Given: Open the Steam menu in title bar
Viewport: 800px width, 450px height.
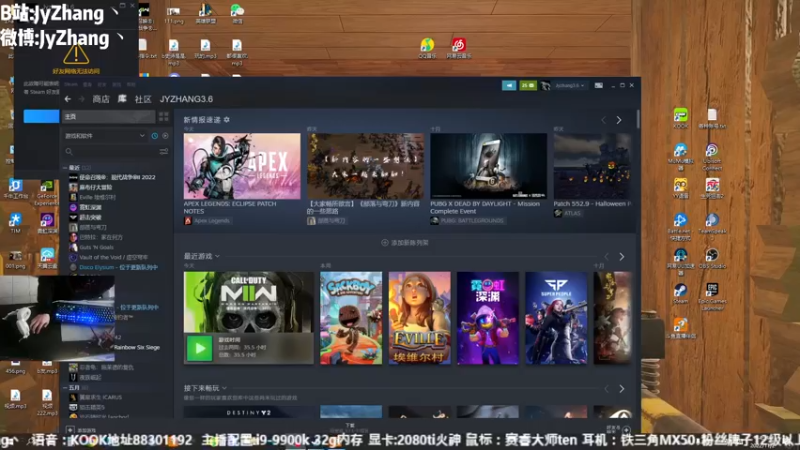Looking at the screenshot, I should tap(70, 84).
